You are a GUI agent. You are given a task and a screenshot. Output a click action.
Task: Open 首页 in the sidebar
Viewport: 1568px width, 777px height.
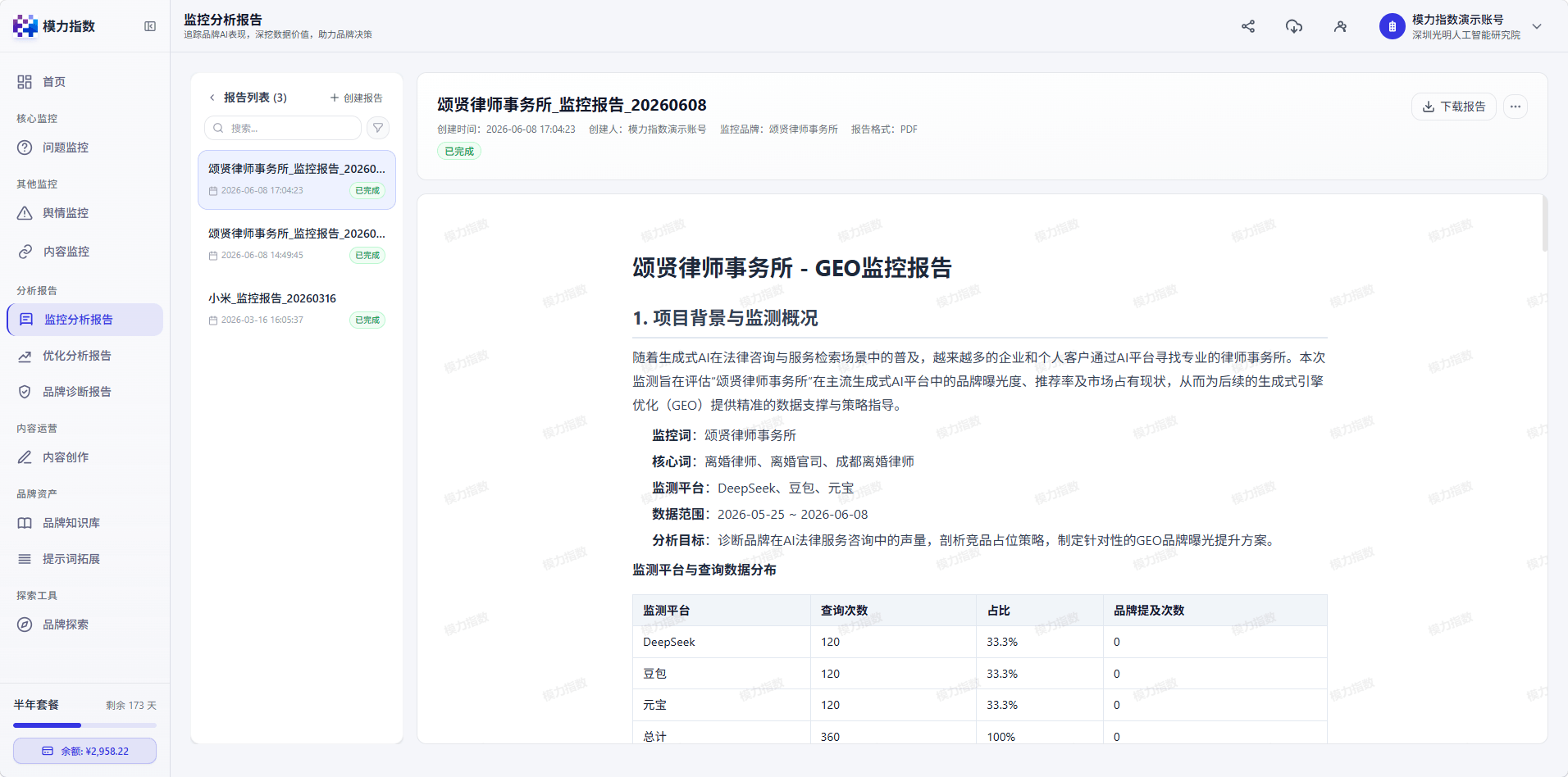(85, 82)
